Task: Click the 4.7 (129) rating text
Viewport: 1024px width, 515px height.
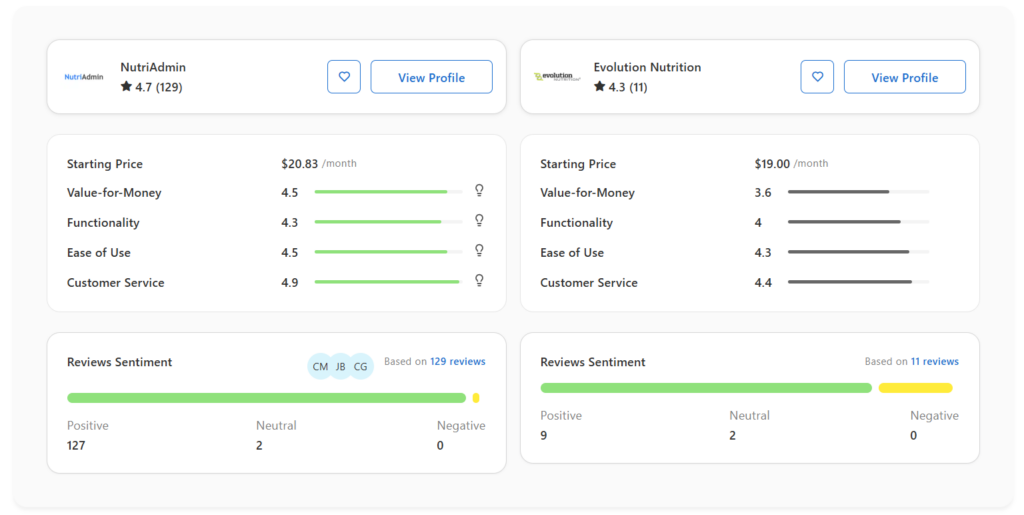Action: point(159,87)
